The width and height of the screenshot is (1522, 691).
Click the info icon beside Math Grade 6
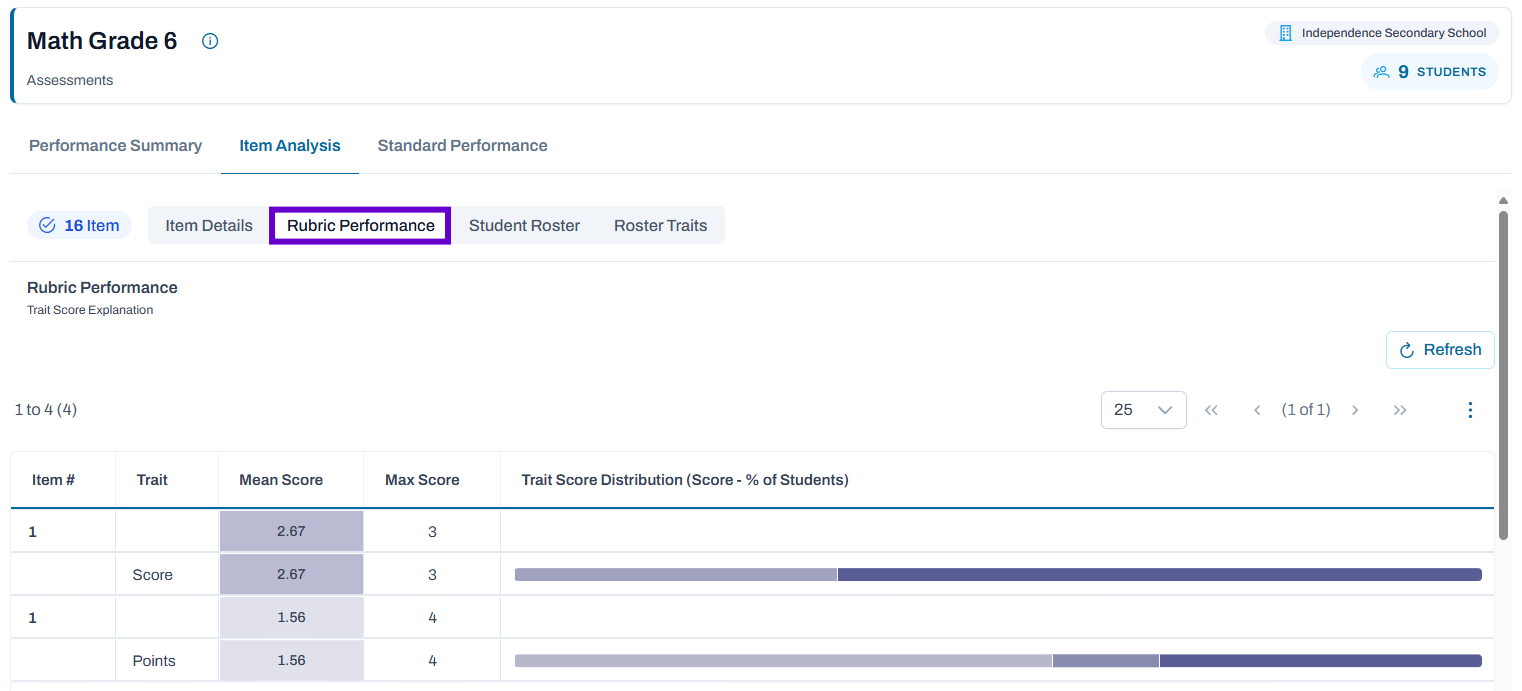[210, 41]
